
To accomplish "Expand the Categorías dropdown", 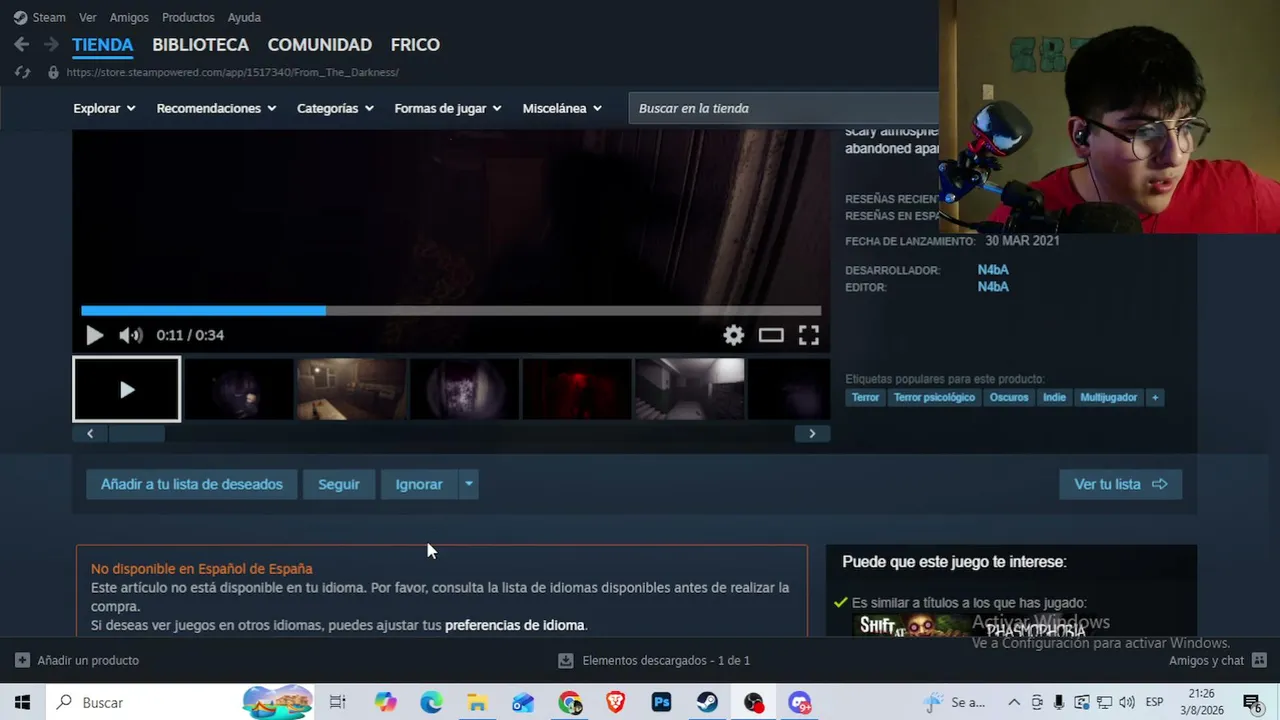I will tap(335, 108).
